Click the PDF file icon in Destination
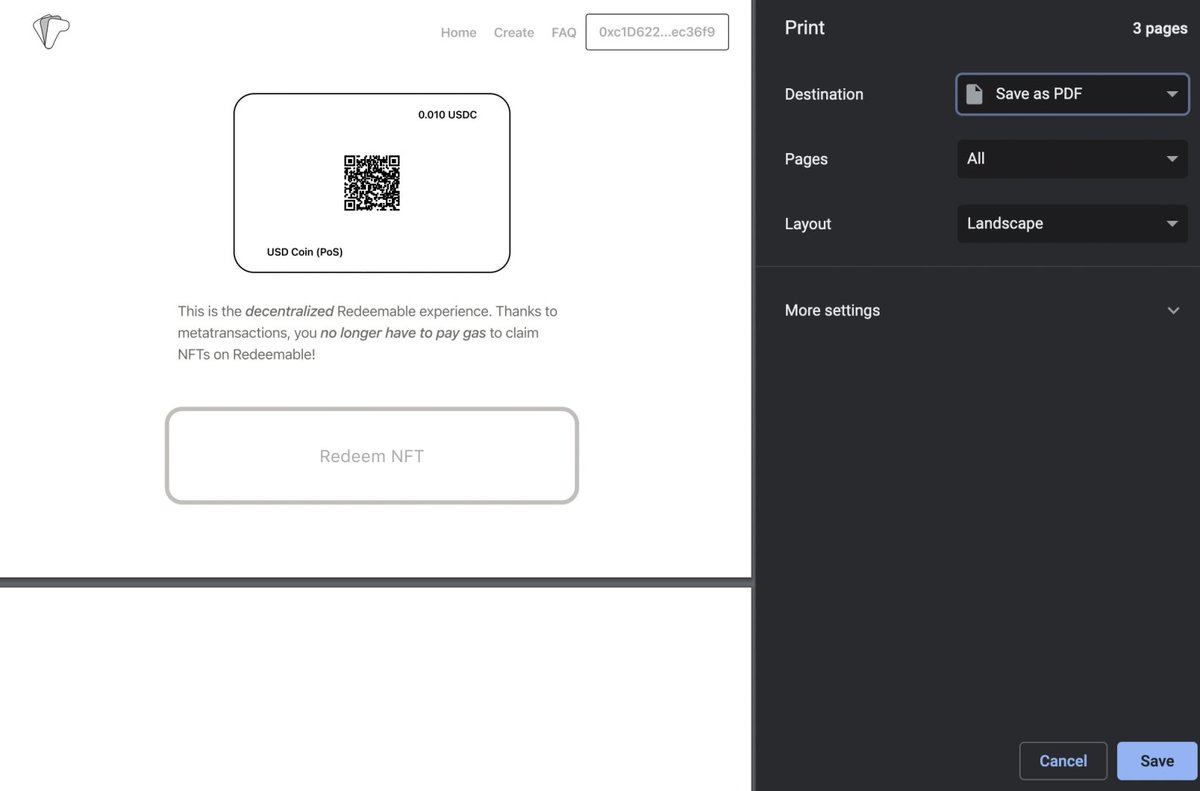This screenshot has width=1200, height=791. (974, 94)
